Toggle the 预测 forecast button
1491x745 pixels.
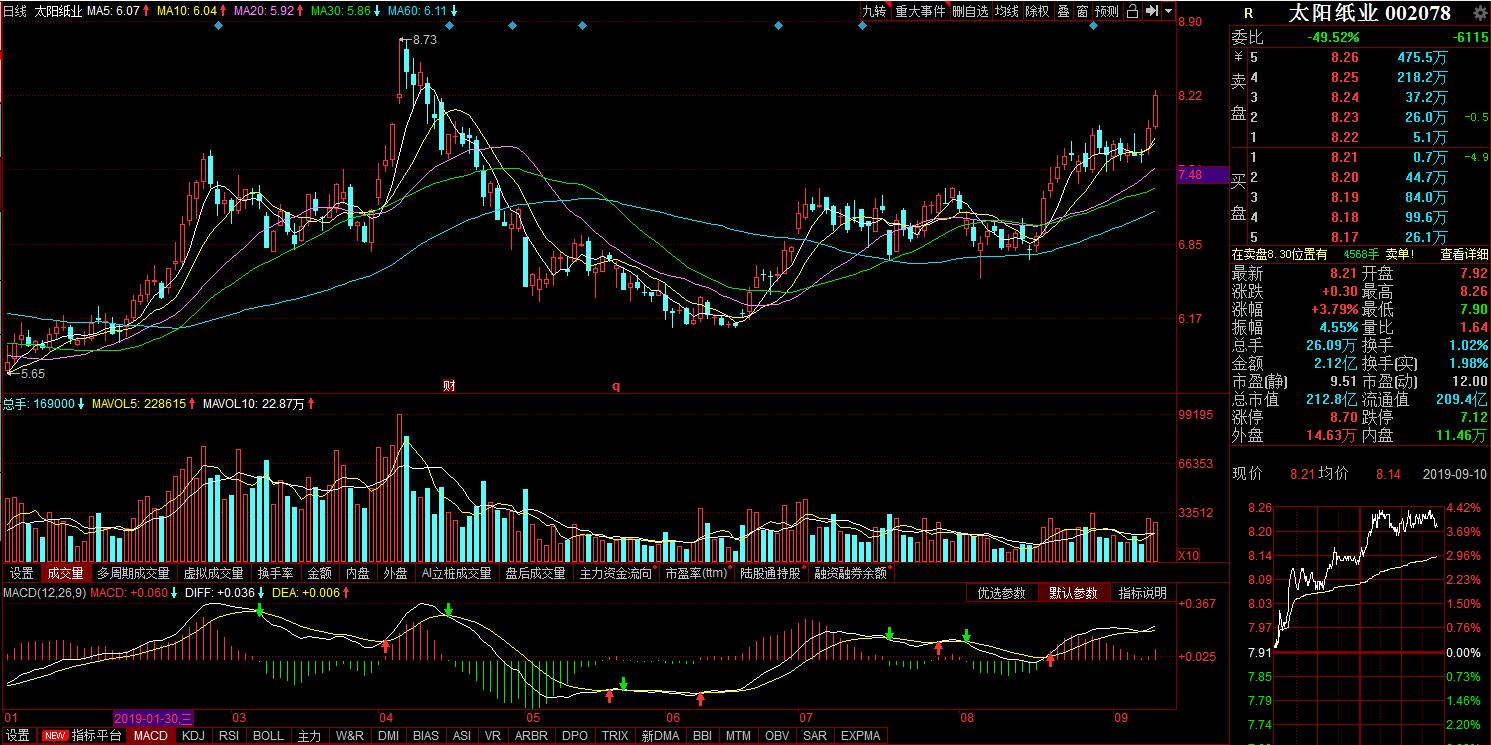pos(1106,11)
